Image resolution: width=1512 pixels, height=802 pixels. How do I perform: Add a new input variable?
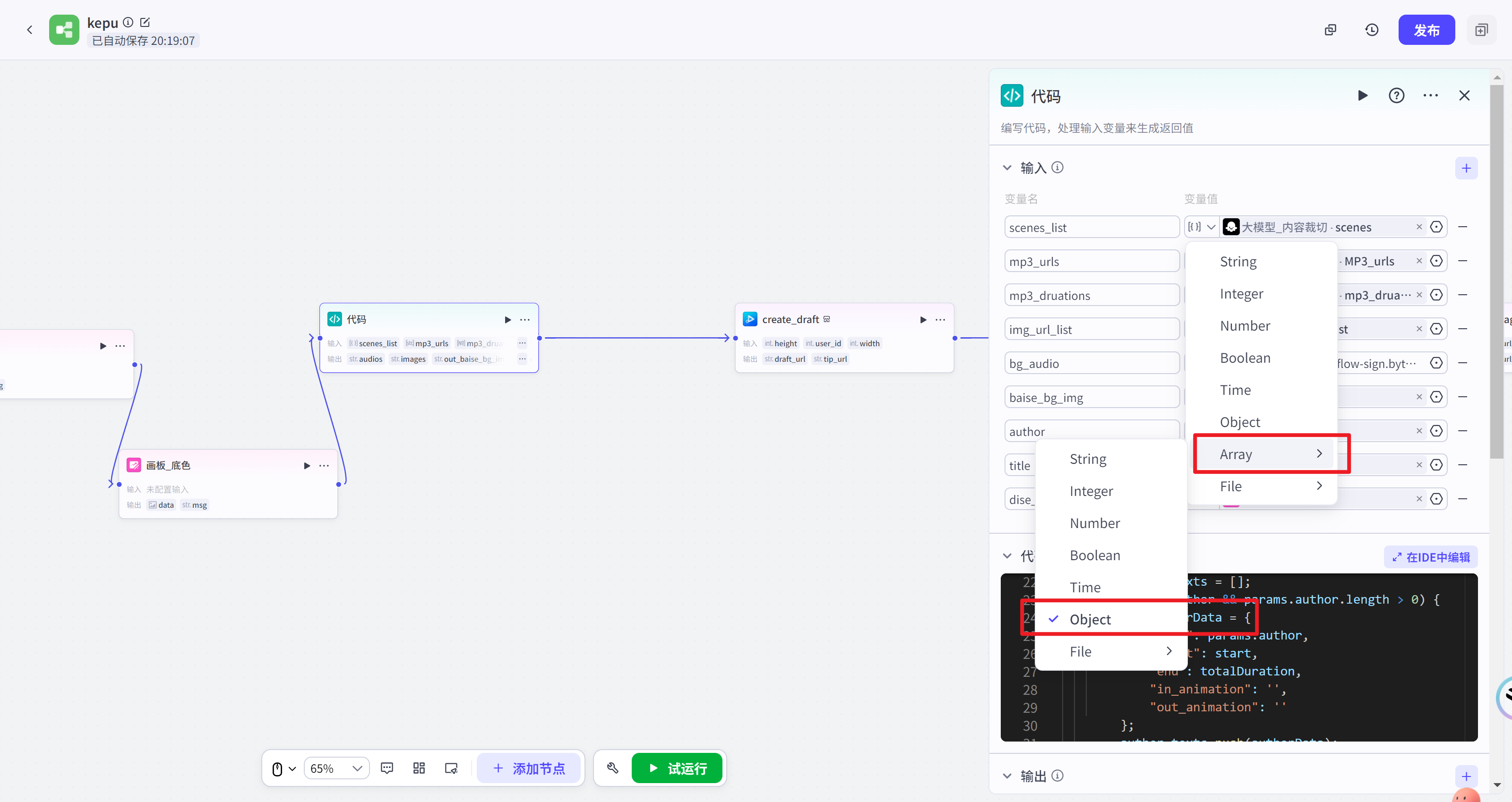coord(1466,168)
